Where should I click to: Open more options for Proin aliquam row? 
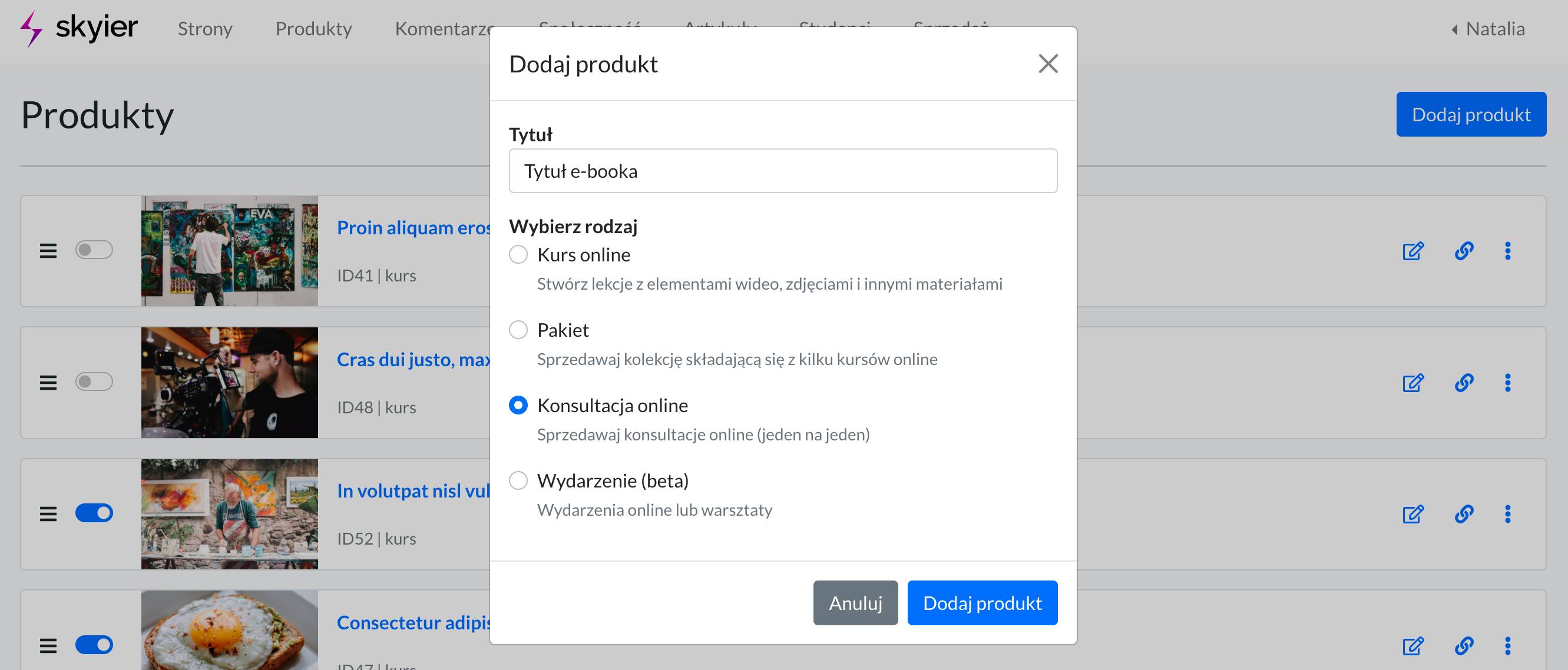pyautogui.click(x=1507, y=251)
